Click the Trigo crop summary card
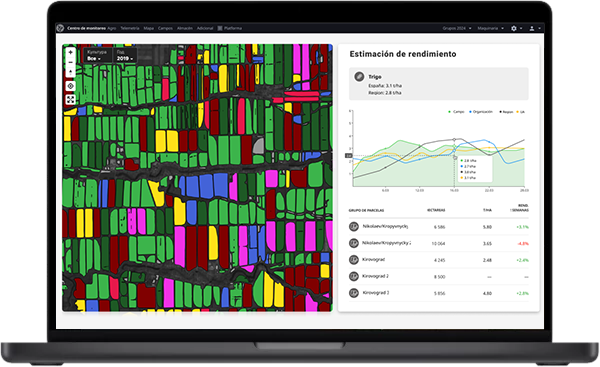The width and height of the screenshot is (600, 367). click(x=439, y=84)
